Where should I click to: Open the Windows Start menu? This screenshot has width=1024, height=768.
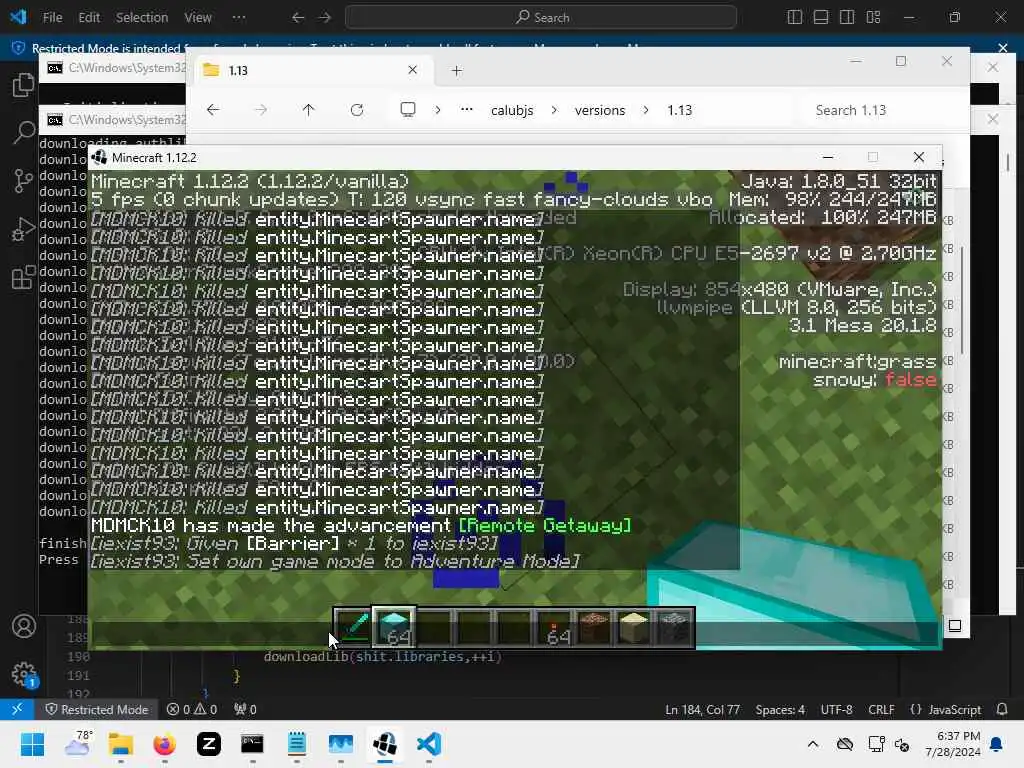tap(32, 744)
